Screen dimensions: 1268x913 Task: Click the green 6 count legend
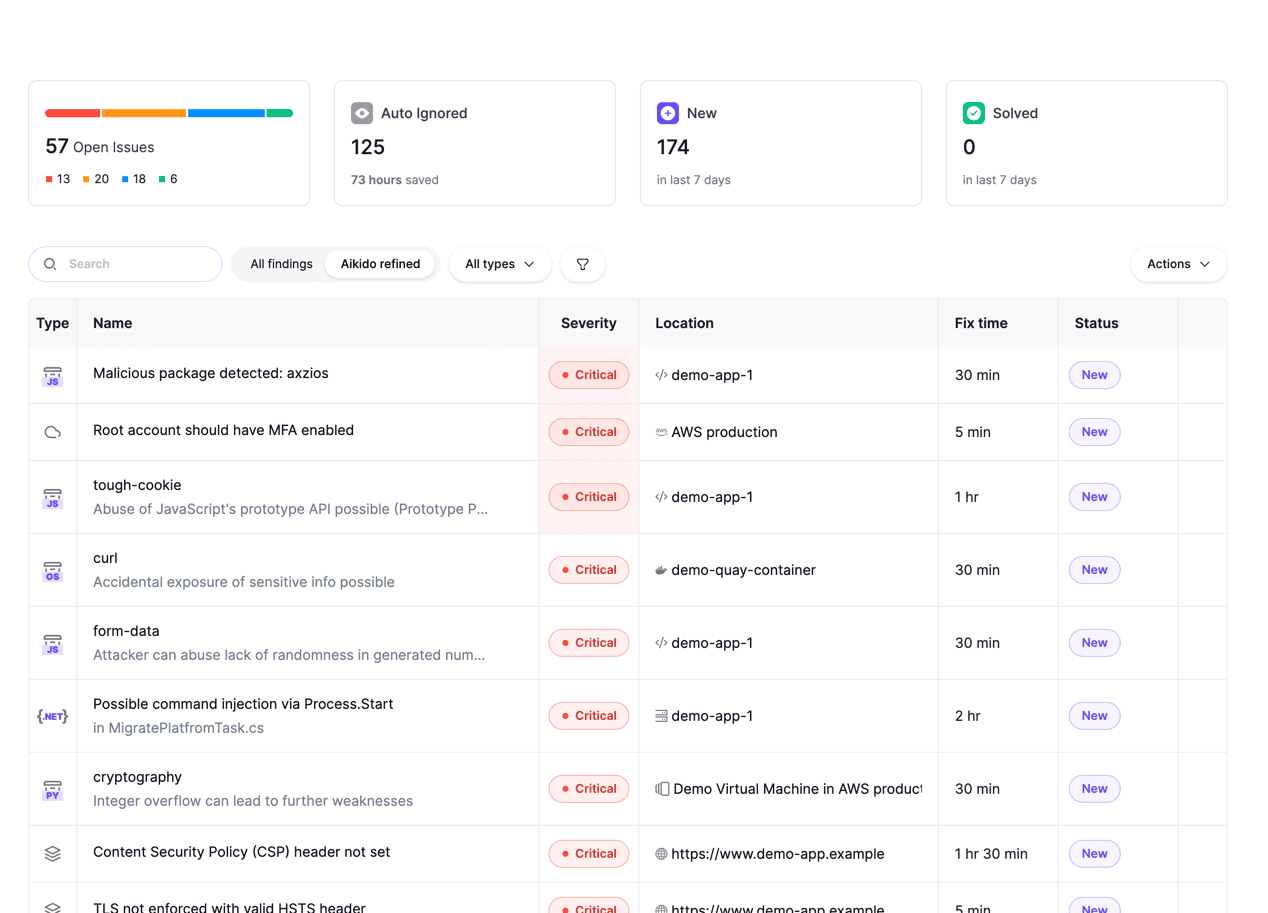coord(168,179)
